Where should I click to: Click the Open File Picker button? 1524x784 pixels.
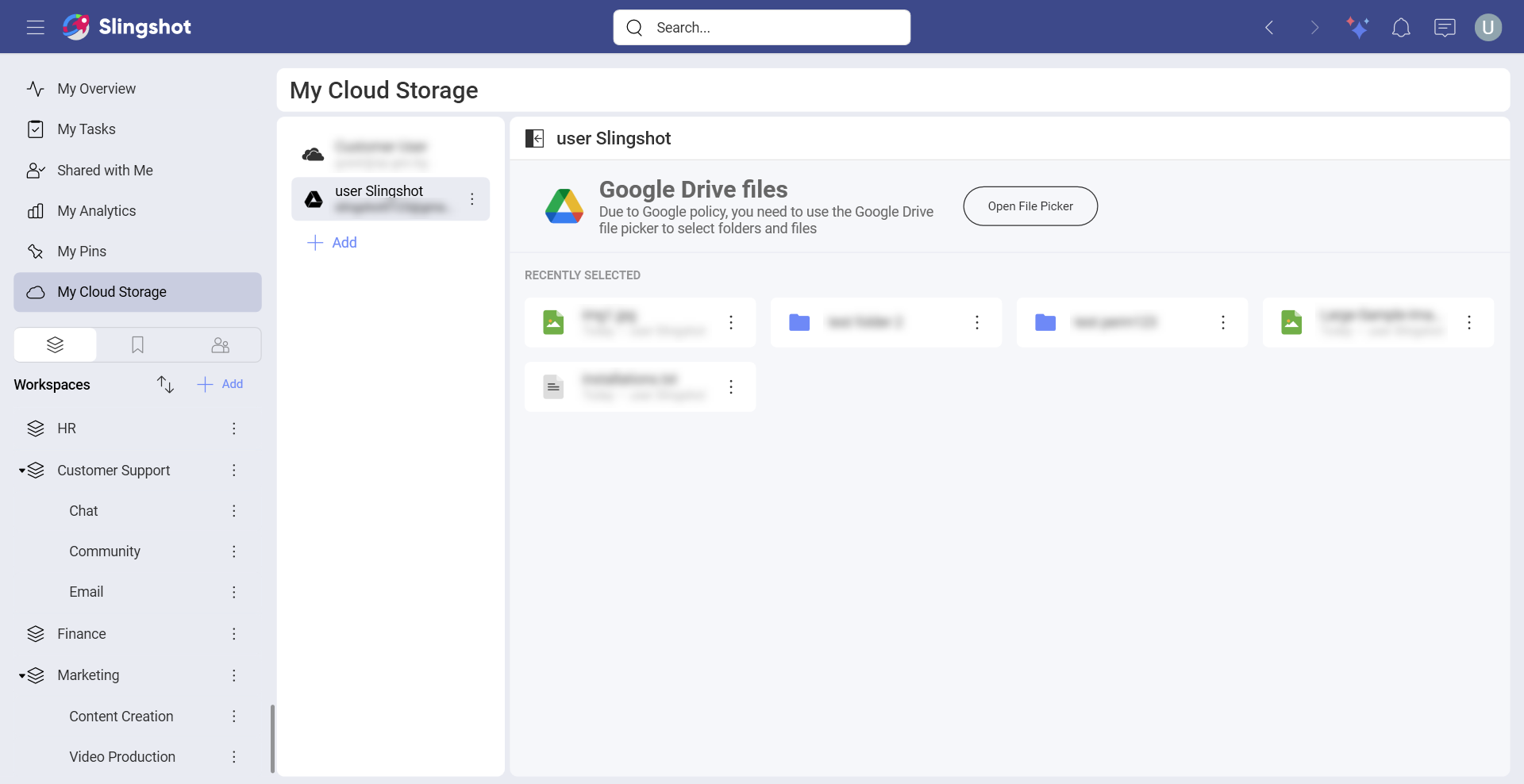[1029, 206]
